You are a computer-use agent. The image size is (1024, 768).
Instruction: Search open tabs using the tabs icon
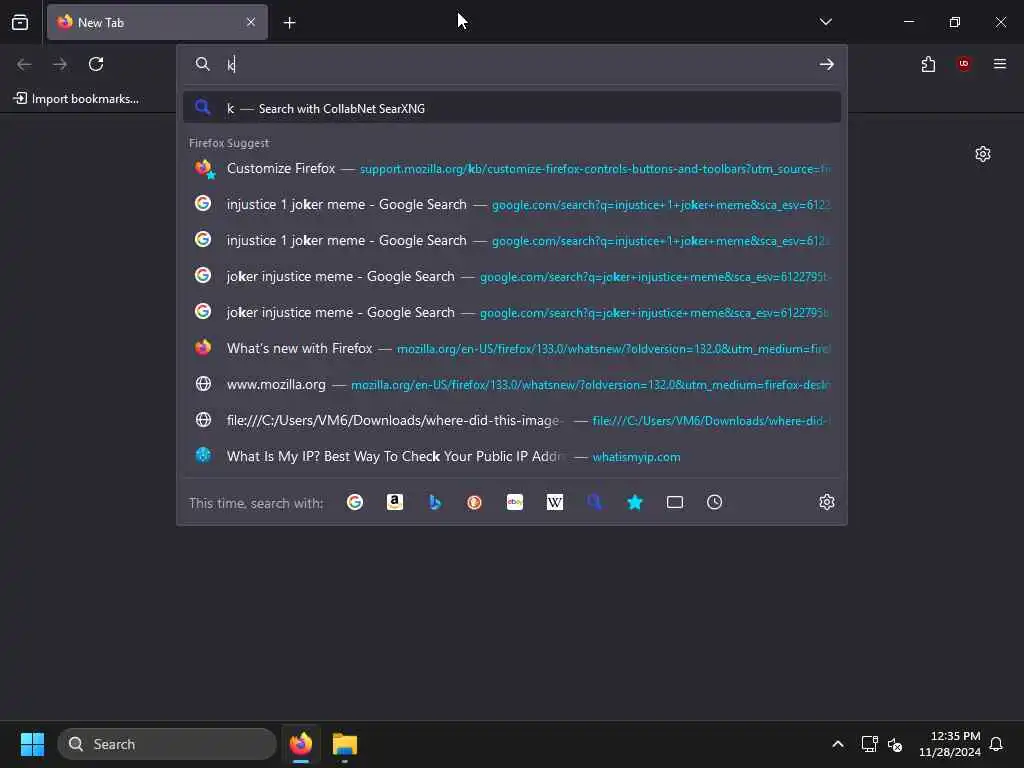[x=675, y=502]
